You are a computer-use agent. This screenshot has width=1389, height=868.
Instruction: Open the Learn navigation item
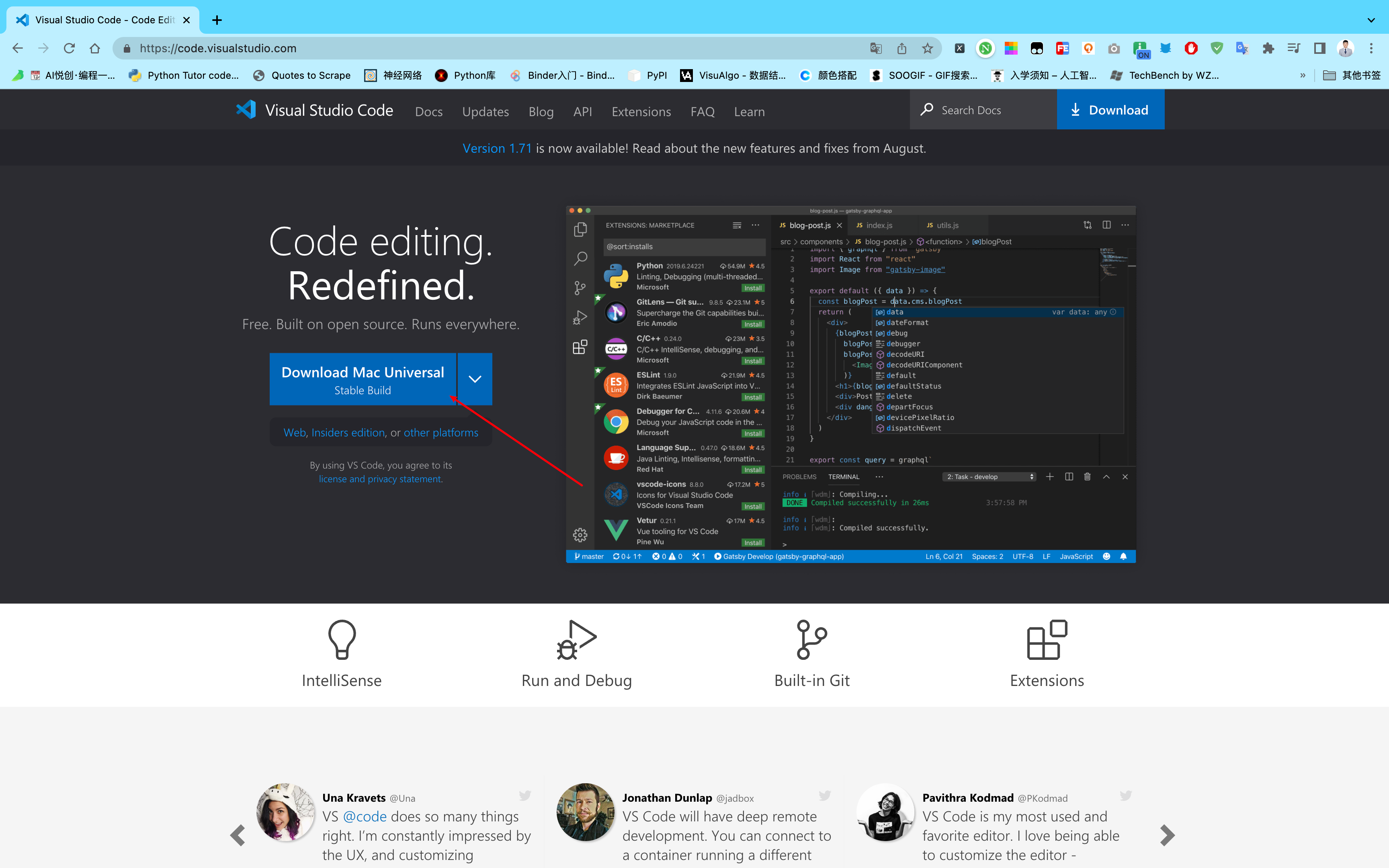[x=749, y=111]
